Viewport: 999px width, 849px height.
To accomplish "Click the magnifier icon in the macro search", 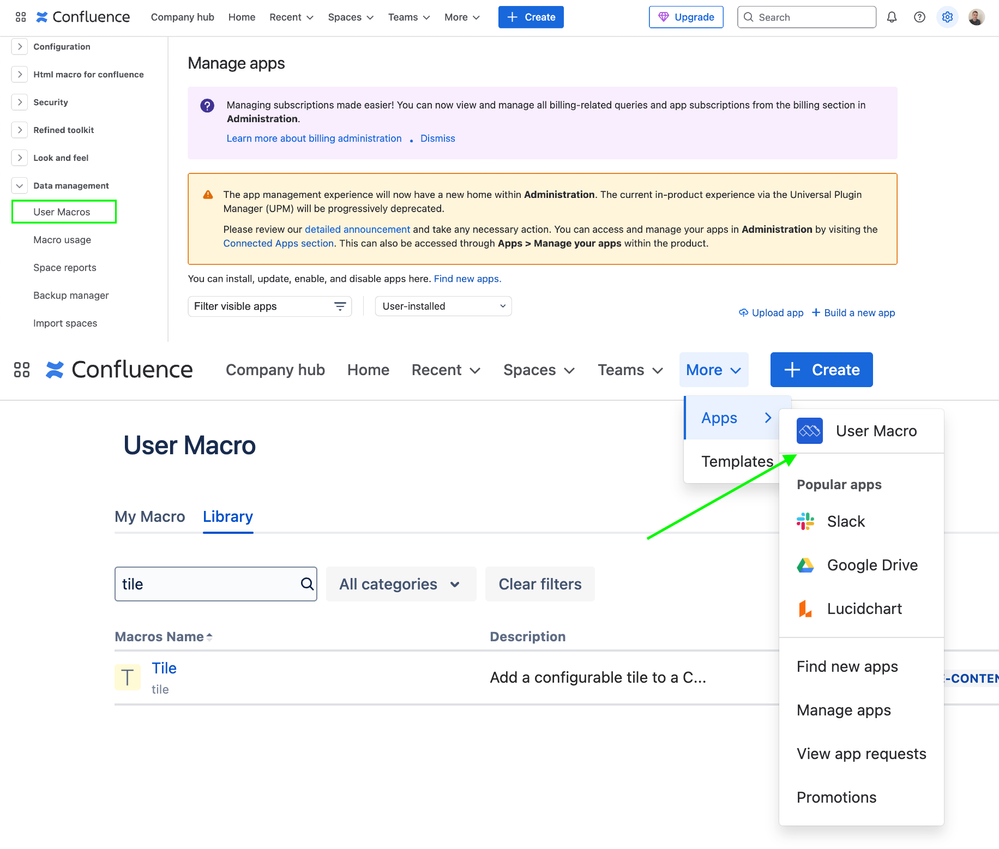I will pyautogui.click(x=307, y=584).
